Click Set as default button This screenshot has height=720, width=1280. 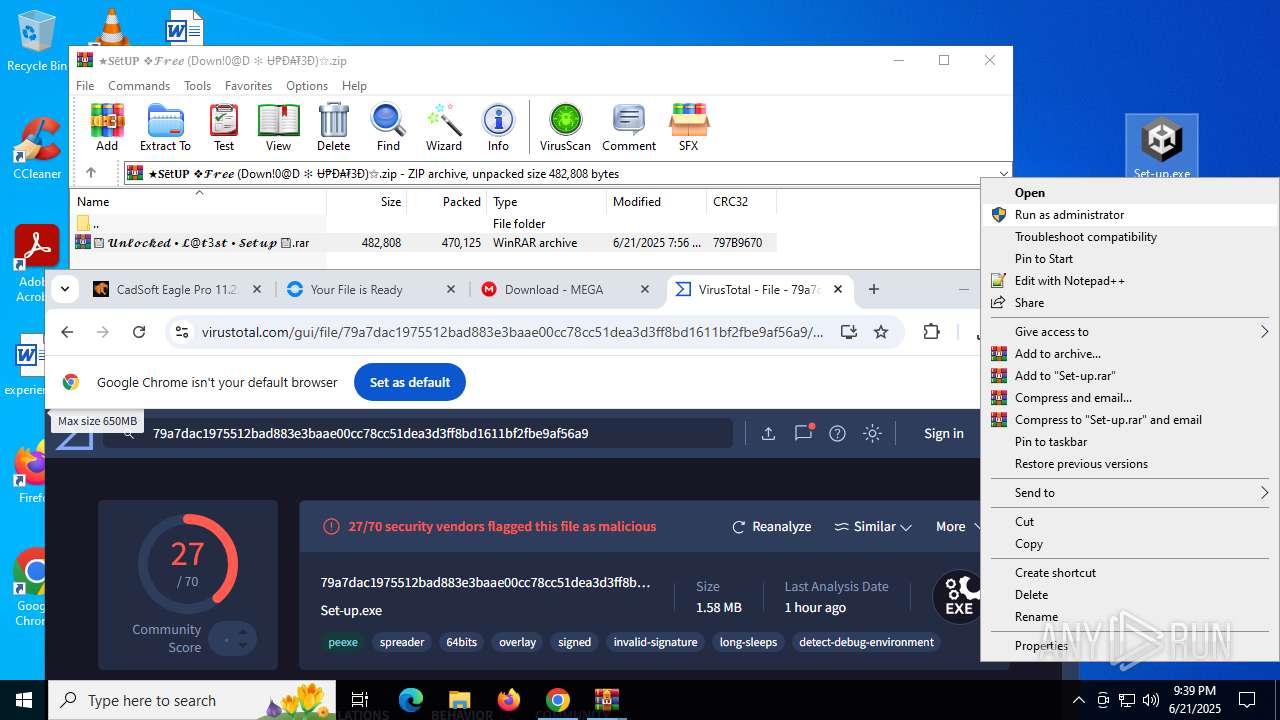coord(410,382)
